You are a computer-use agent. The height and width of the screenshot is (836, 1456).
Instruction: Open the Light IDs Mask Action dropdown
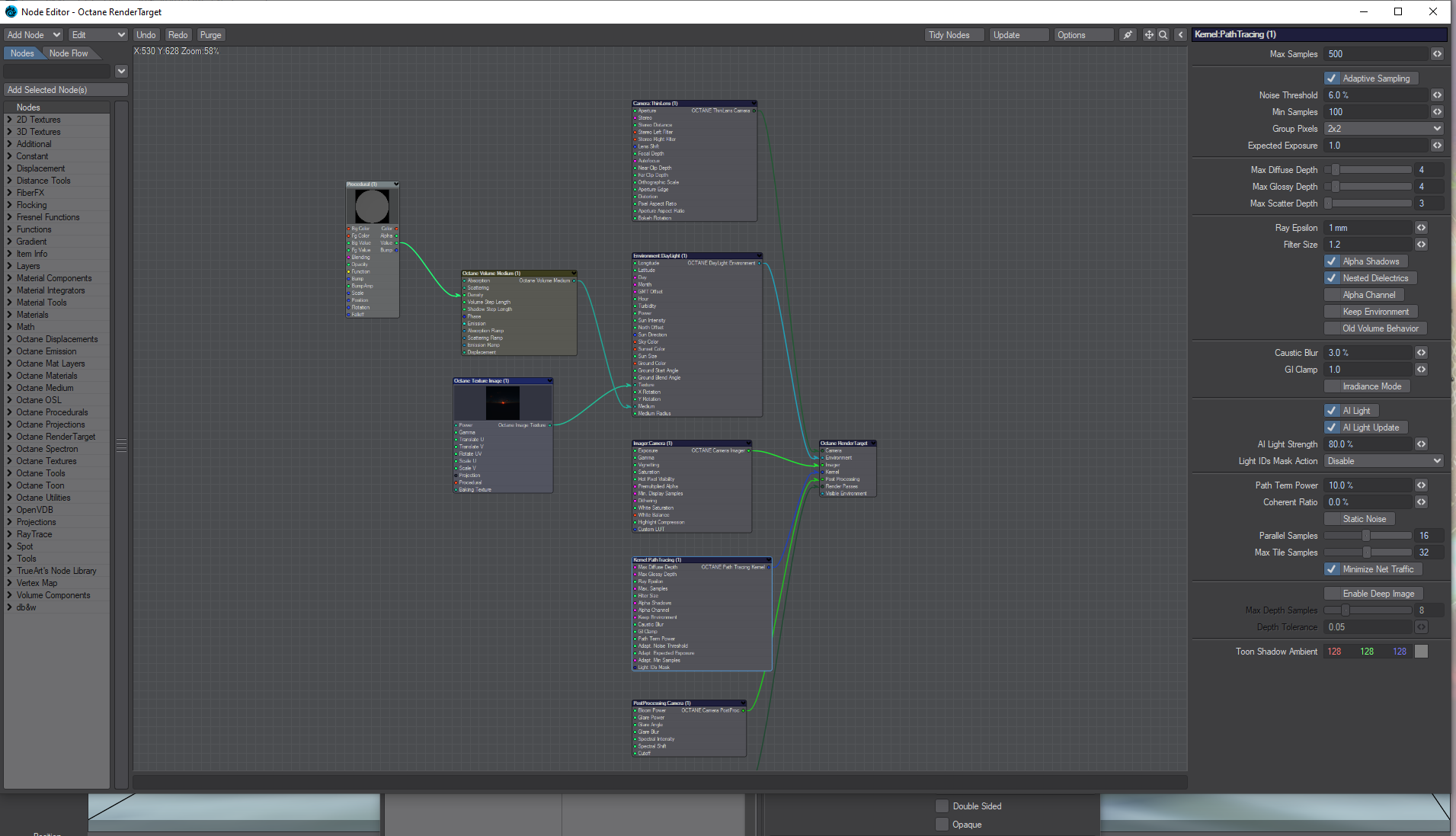pyautogui.click(x=1384, y=461)
